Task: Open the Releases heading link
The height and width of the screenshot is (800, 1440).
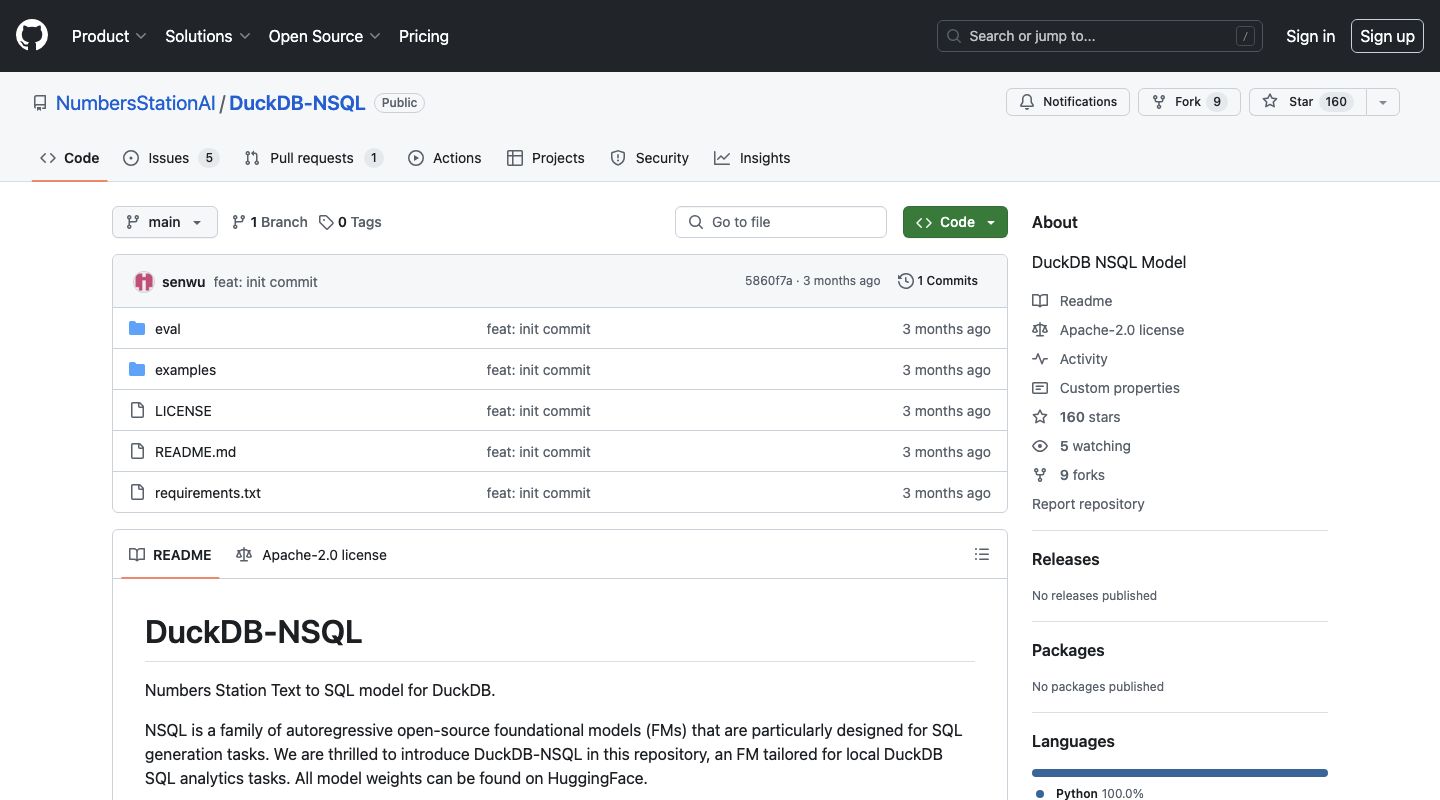Action: (x=1065, y=559)
